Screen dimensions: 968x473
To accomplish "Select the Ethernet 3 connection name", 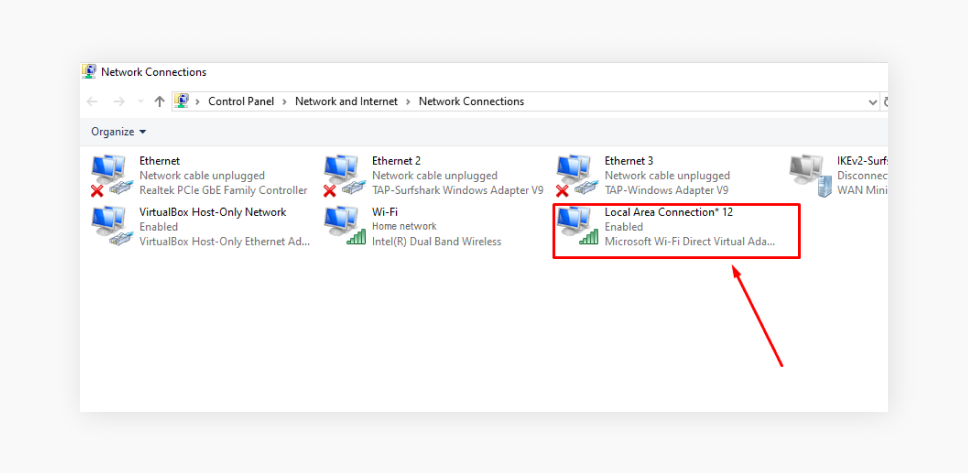I will (x=629, y=161).
